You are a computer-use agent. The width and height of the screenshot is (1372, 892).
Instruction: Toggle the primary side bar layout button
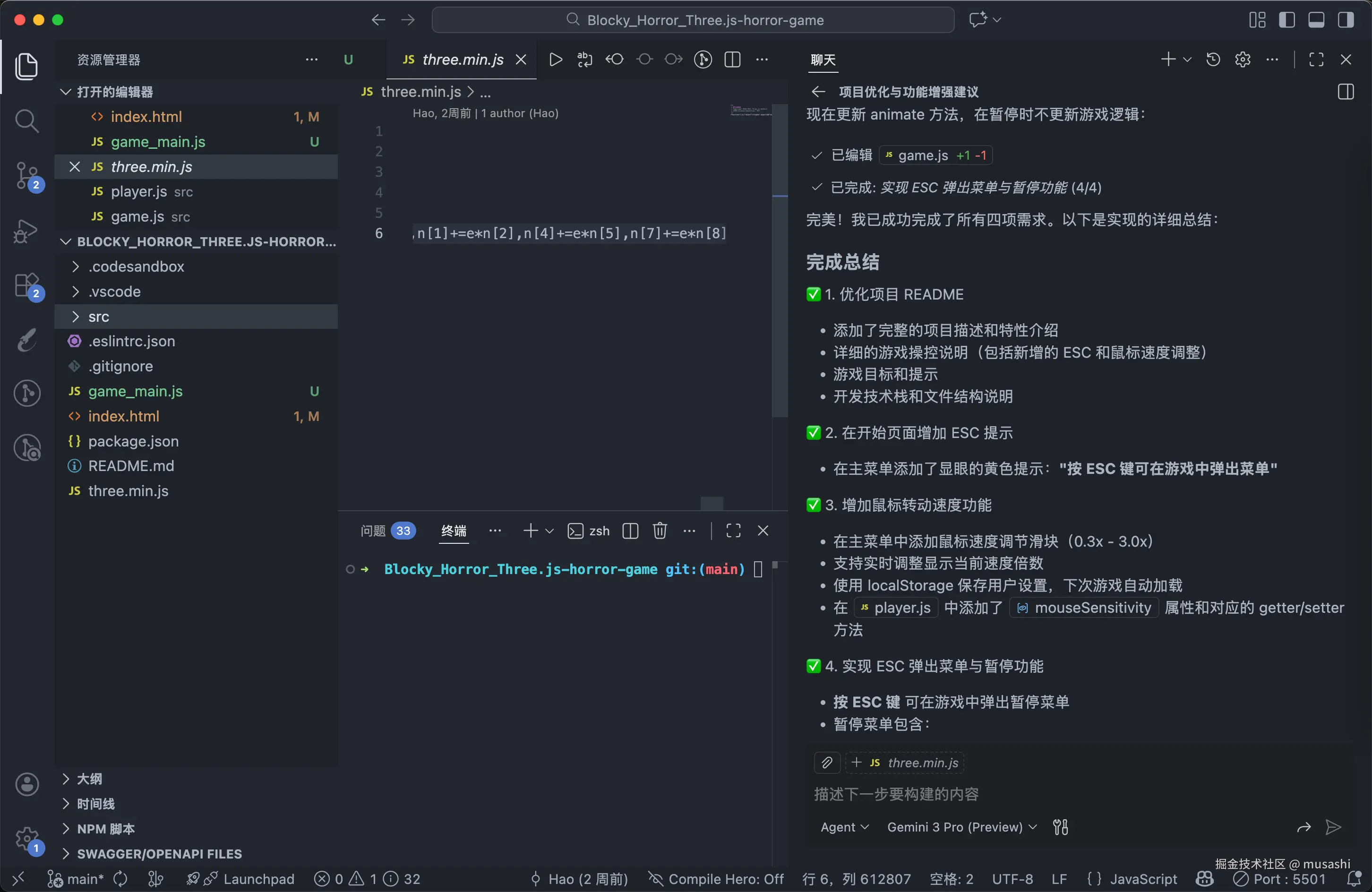click(1286, 20)
